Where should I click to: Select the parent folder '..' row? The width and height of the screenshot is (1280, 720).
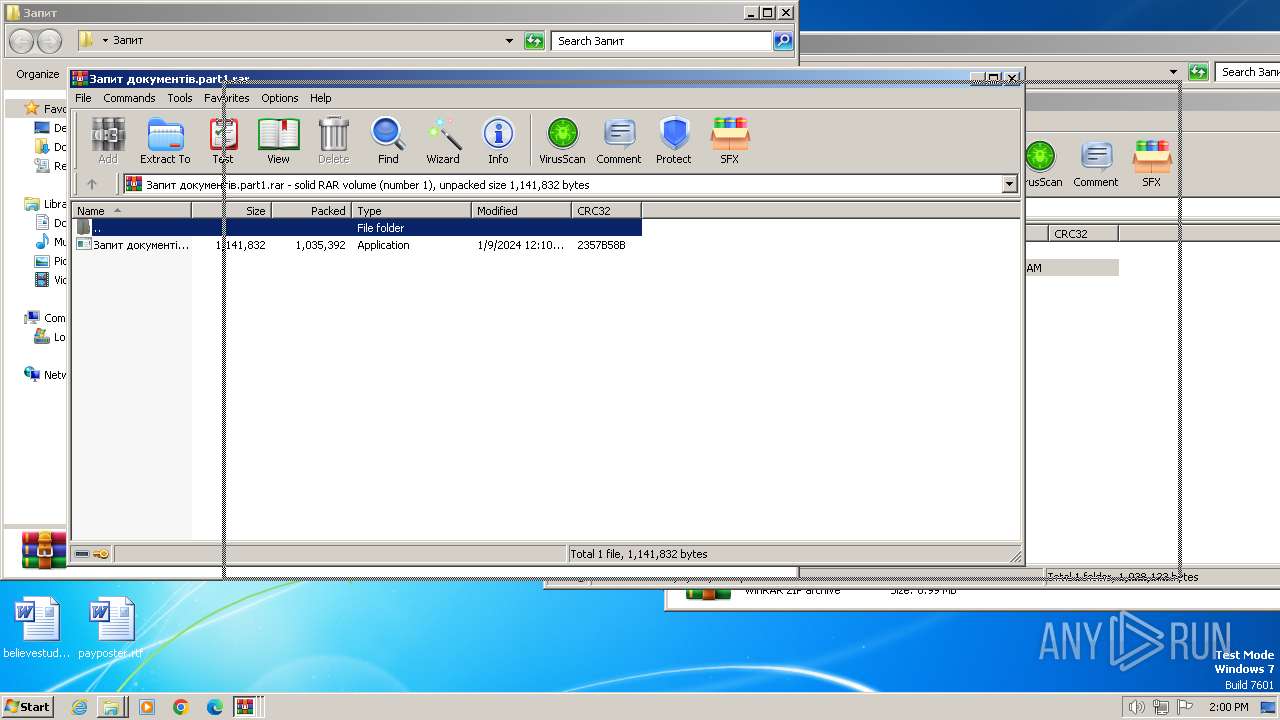(x=357, y=228)
